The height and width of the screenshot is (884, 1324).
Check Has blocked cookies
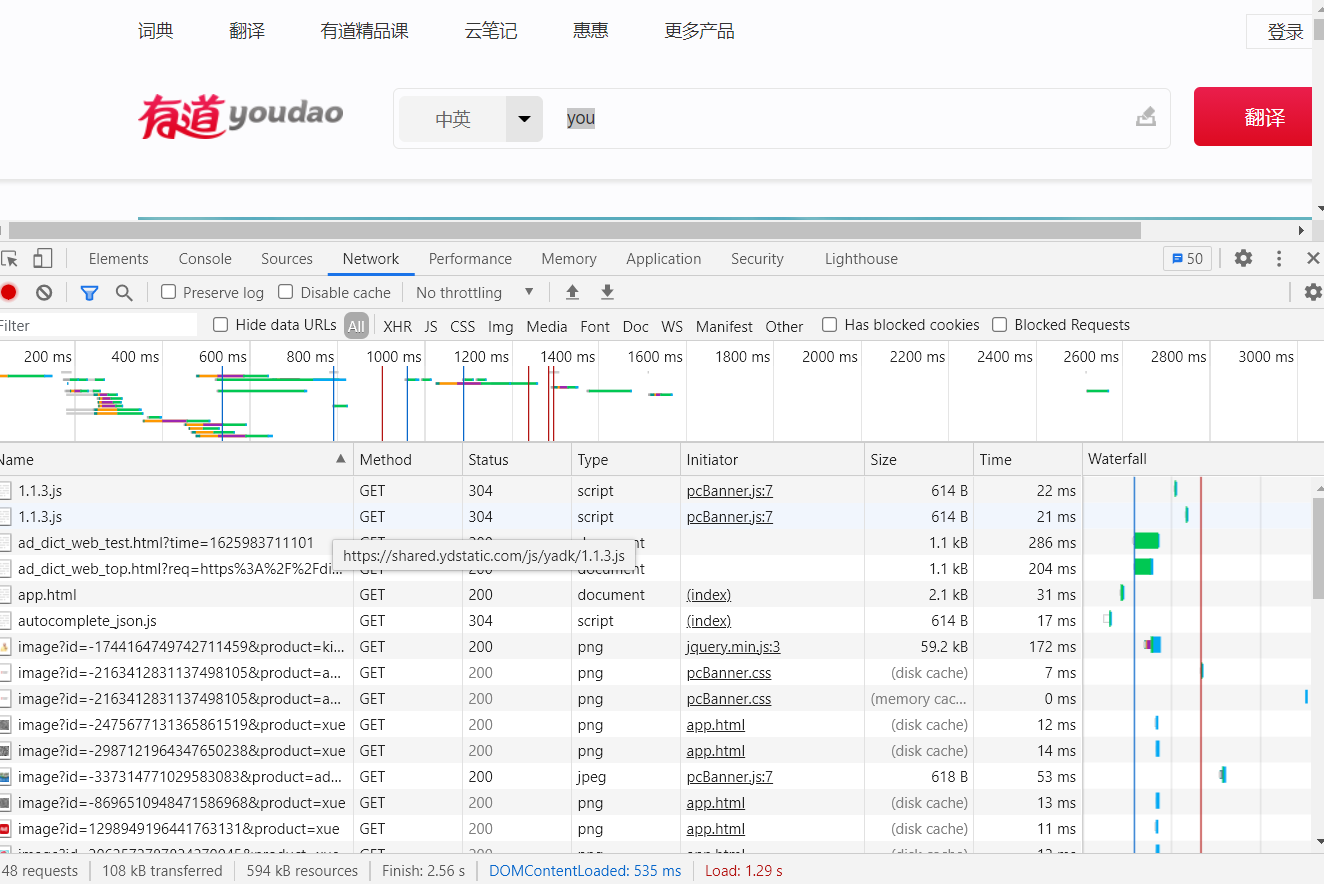[x=829, y=324]
